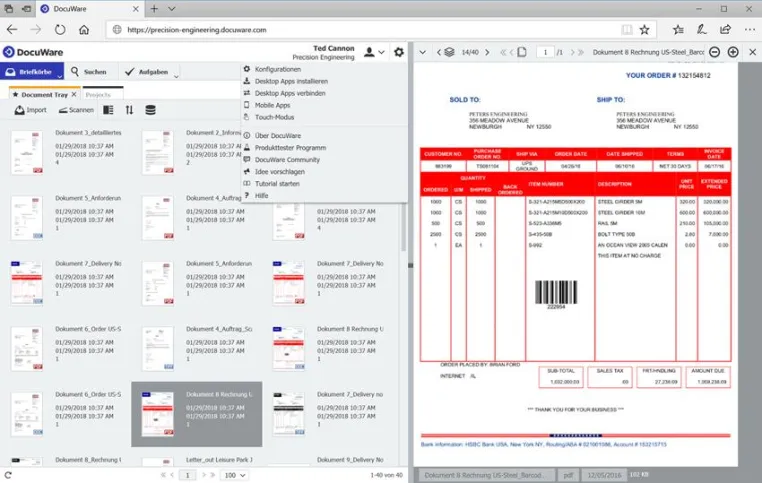Bookmark this page with the star icon
Viewport: 762px width, 483px height.
click(x=644, y=30)
